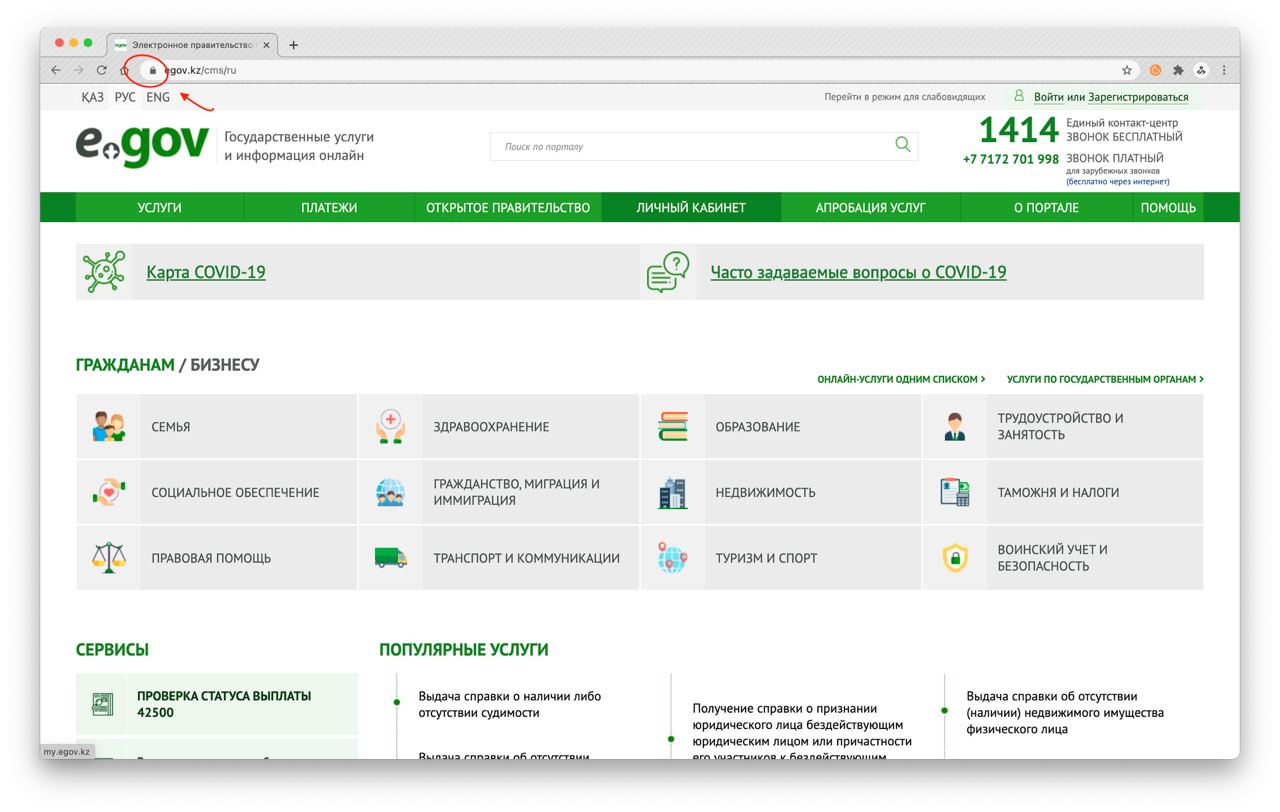Image resolution: width=1280 pixels, height=812 pixels.
Task: Open the О ПОРТАЛЕ menu item
Action: coord(1046,207)
